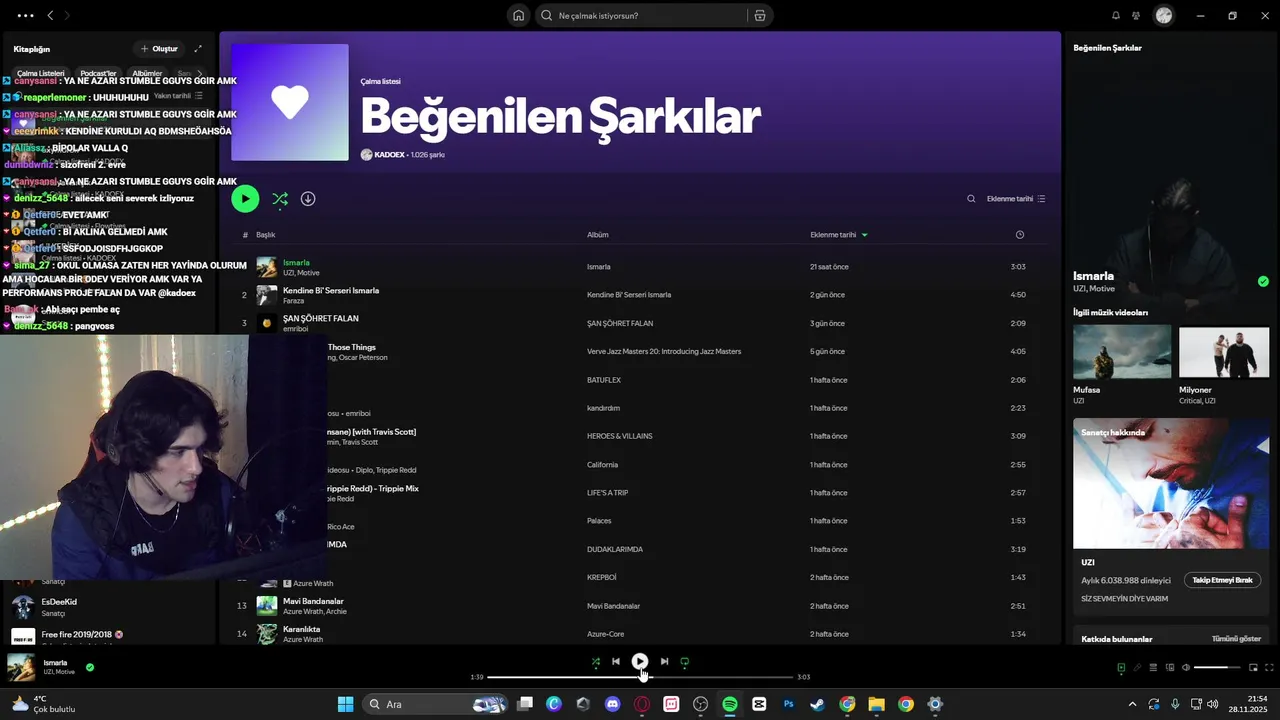This screenshot has height=720, width=1280.
Task: Sort by the Eklenme tarihi column header
Action: (x=838, y=235)
